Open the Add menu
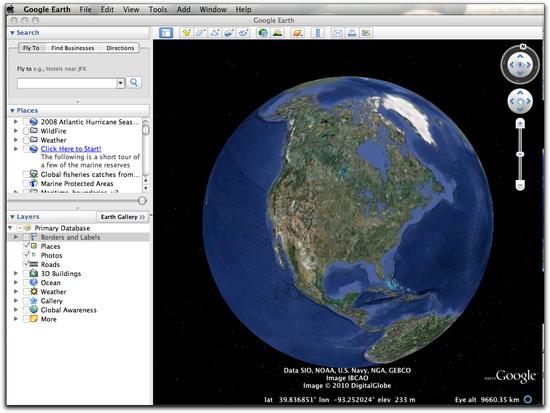This screenshot has height=413, width=550. coord(183,9)
